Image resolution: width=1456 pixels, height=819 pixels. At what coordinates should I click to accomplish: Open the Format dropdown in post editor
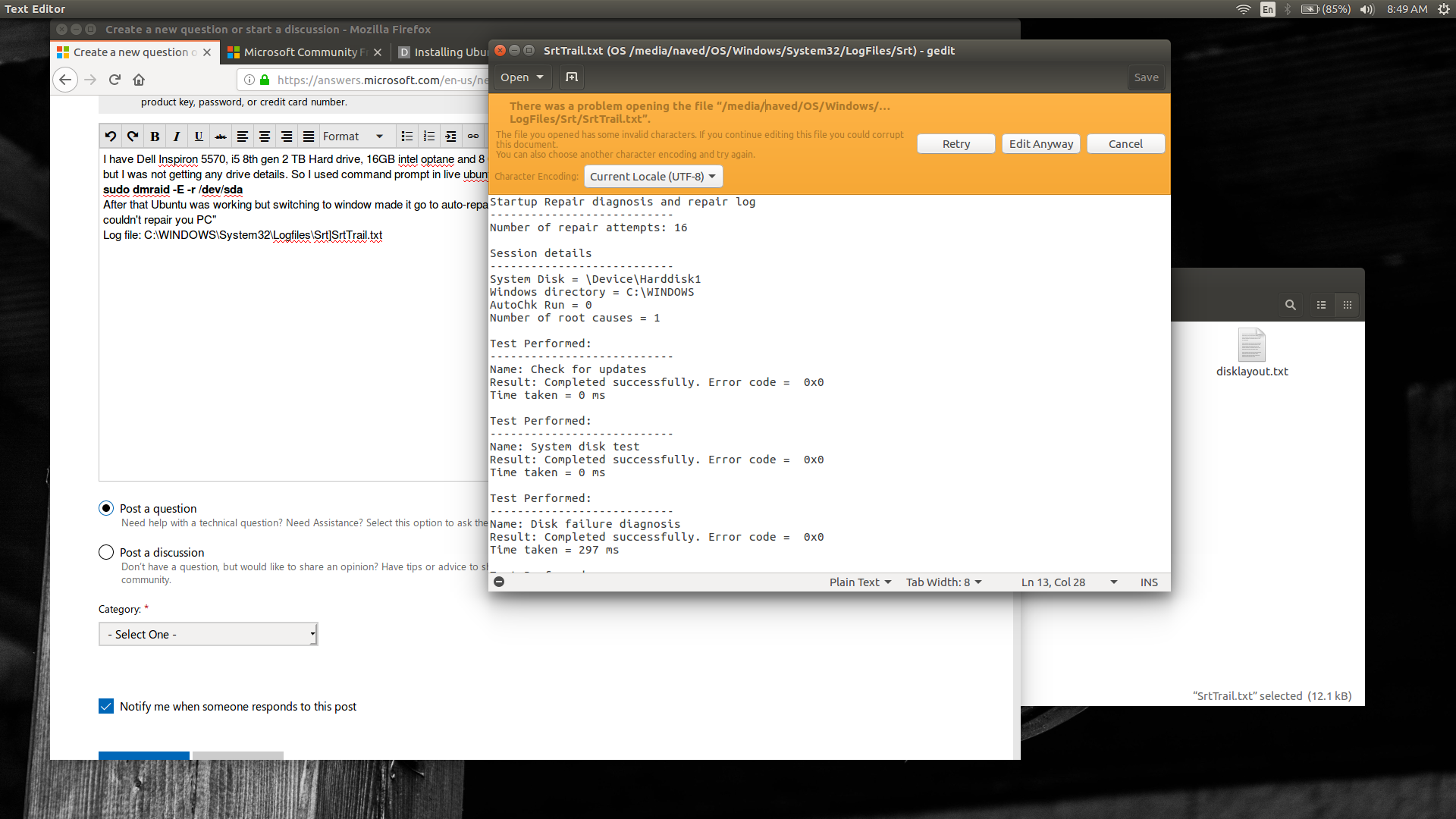pos(353,136)
